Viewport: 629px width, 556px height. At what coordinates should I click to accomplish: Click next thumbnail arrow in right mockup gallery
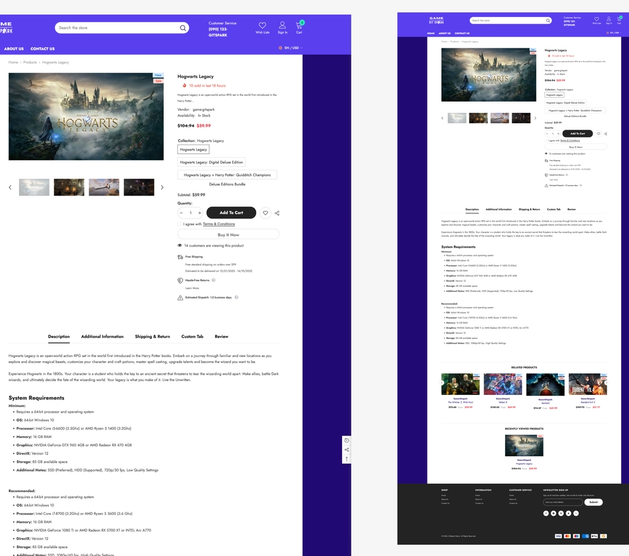click(535, 118)
